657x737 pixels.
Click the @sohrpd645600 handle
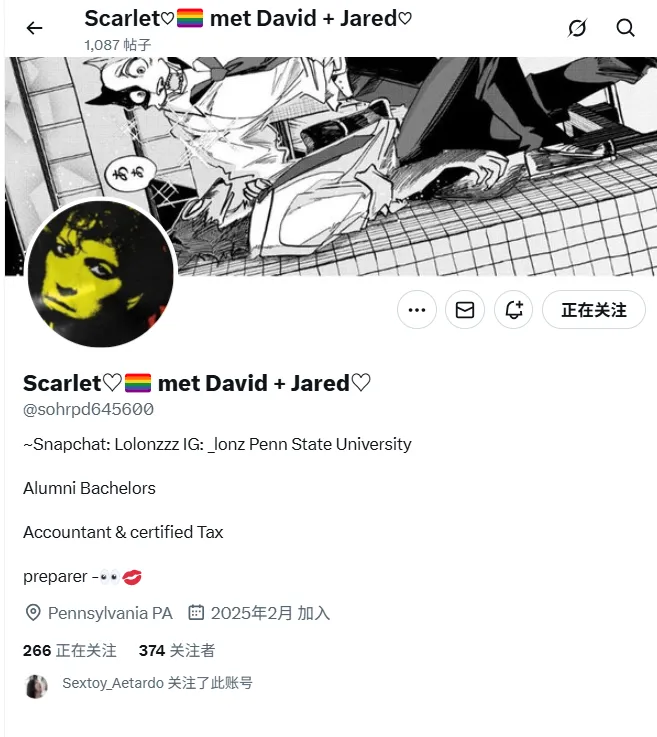[88, 409]
